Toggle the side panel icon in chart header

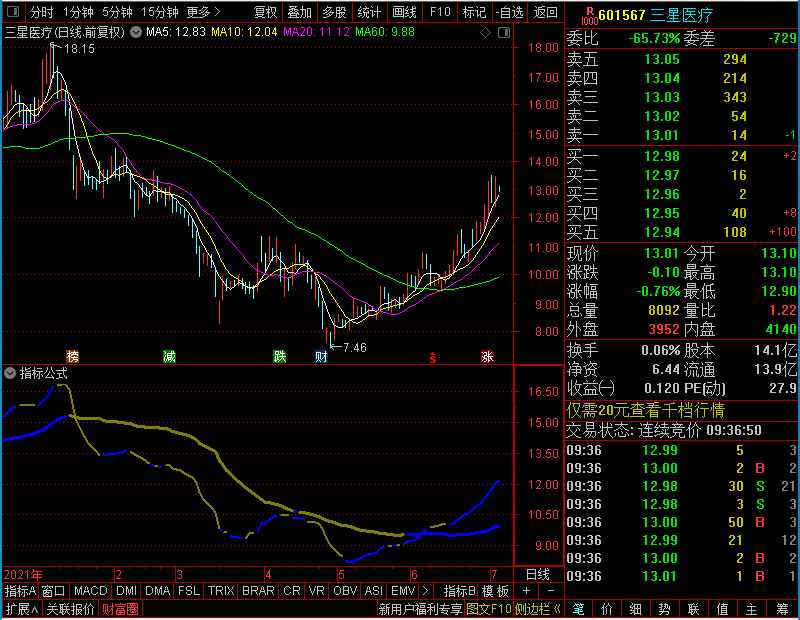(x=504, y=33)
